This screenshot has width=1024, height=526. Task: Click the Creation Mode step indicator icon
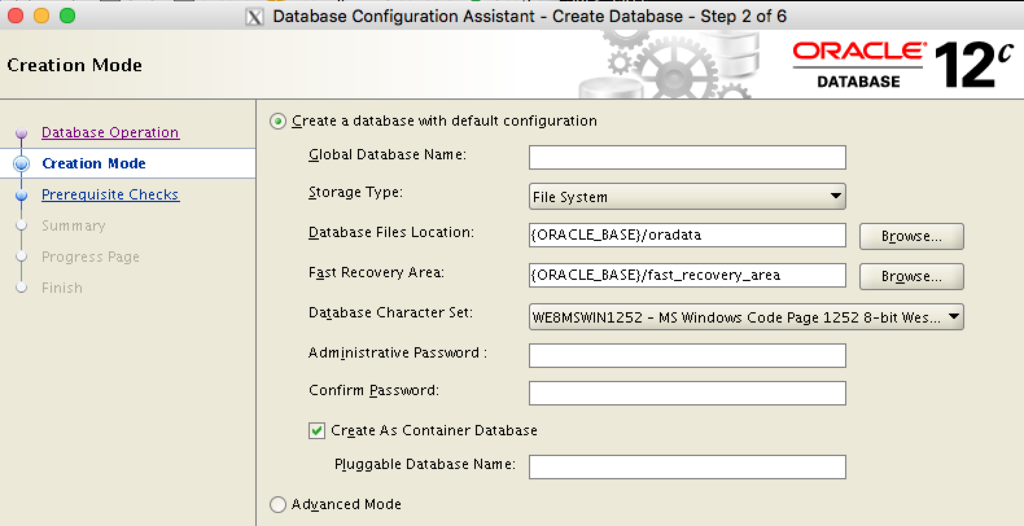tap(22, 164)
